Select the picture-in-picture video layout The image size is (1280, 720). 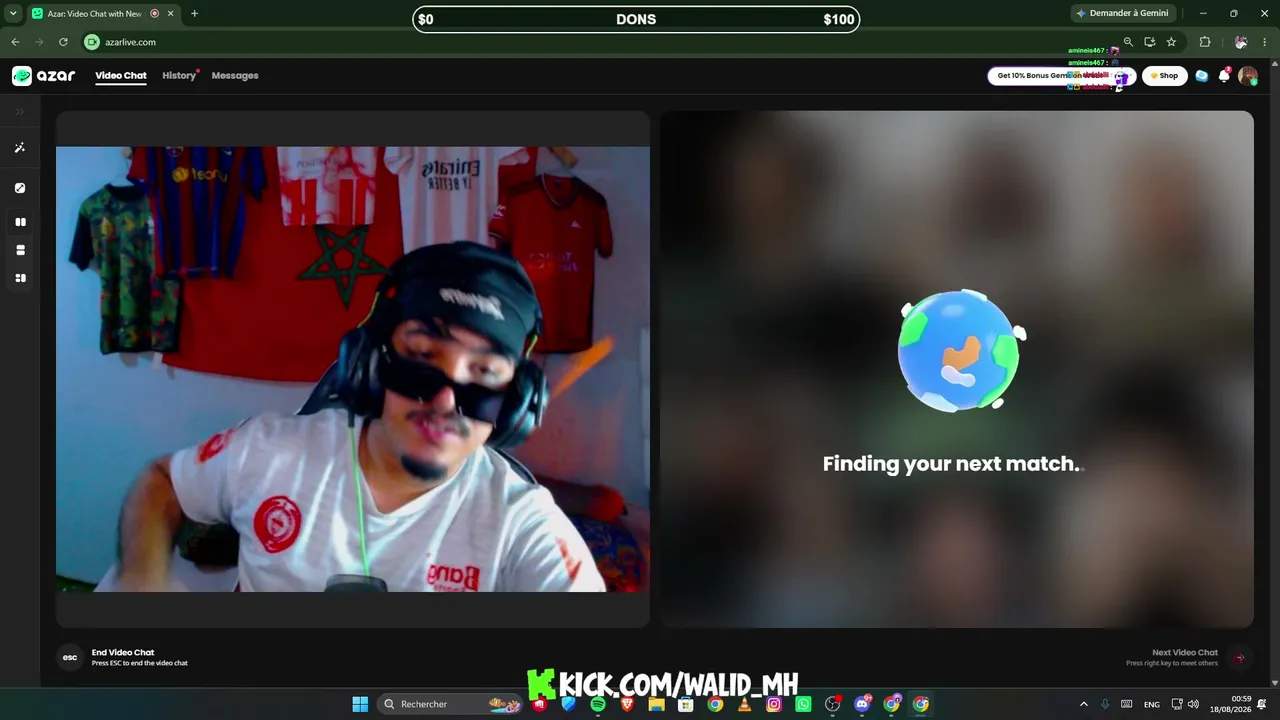[20, 278]
